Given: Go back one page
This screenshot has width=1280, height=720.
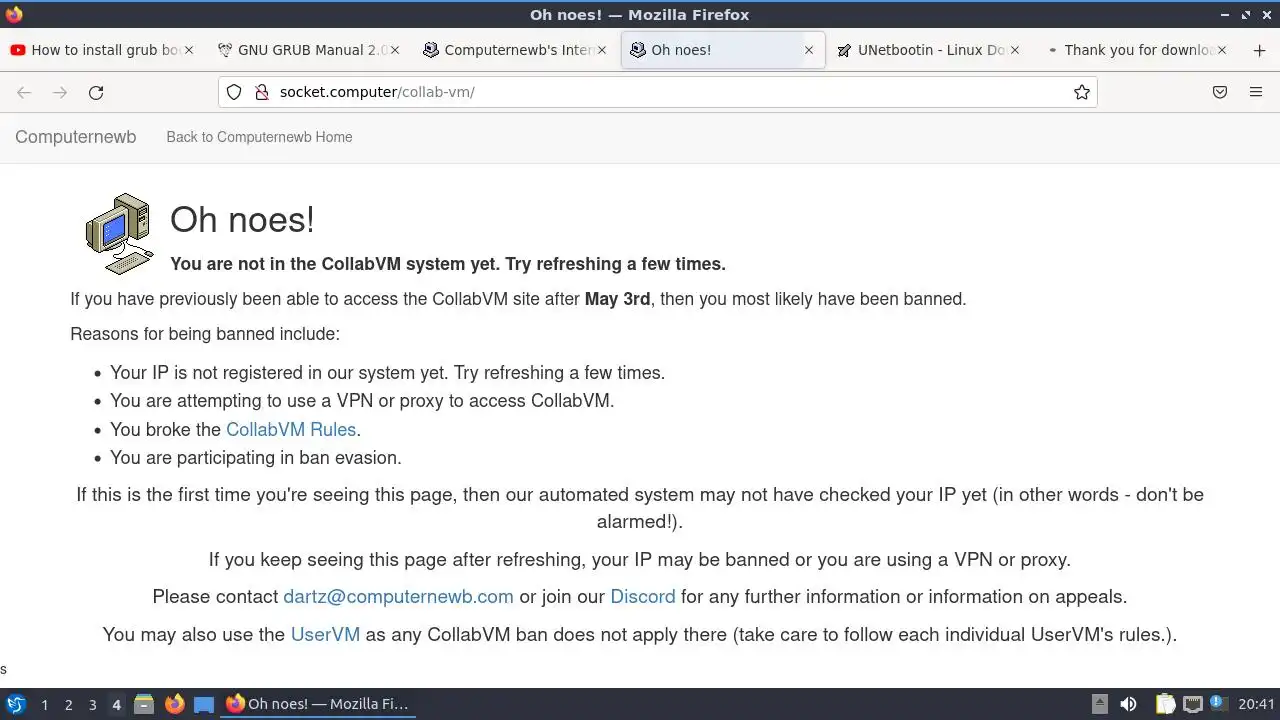Looking at the screenshot, I should click(x=24, y=92).
